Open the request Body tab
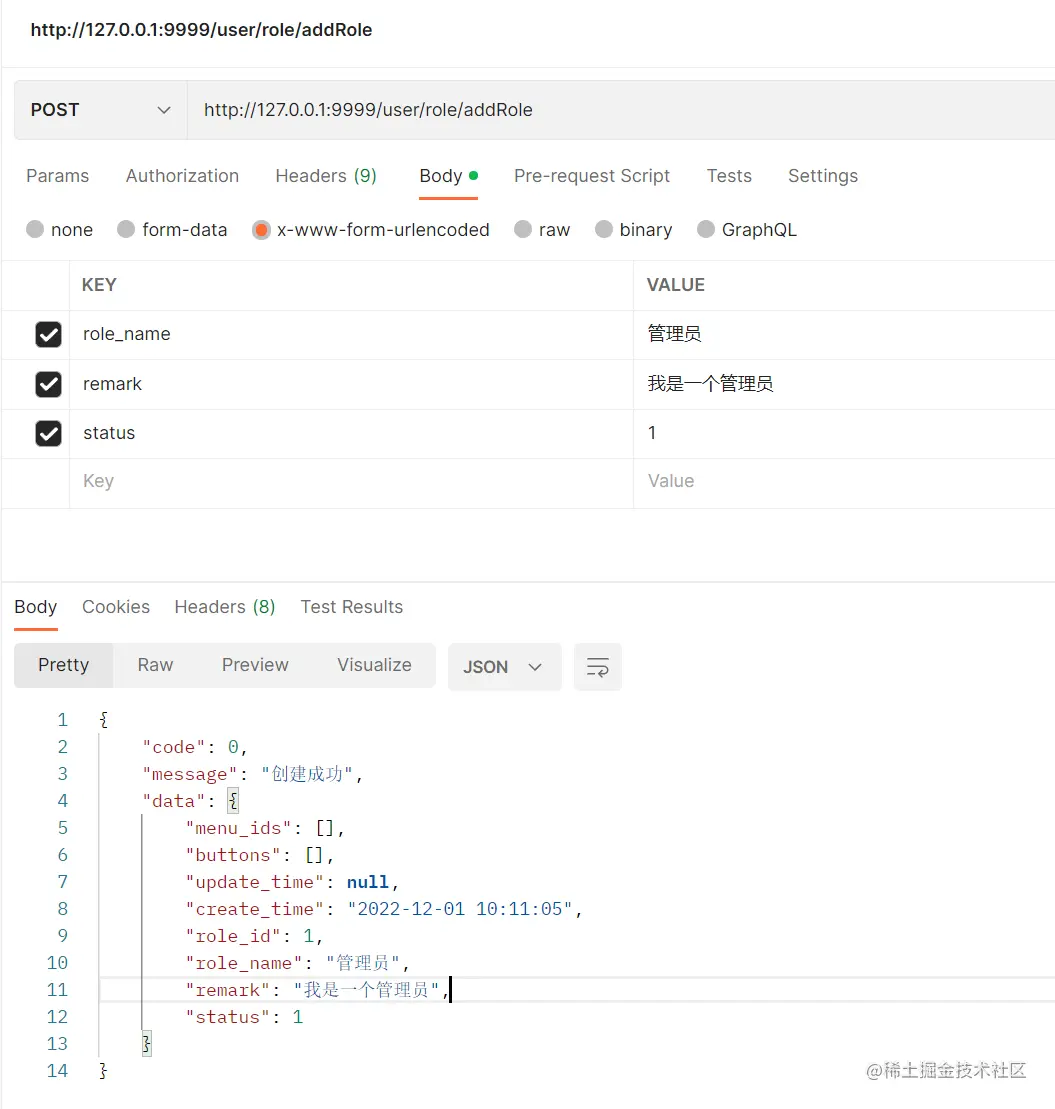Viewport: 1055px width, 1109px height. click(448, 175)
